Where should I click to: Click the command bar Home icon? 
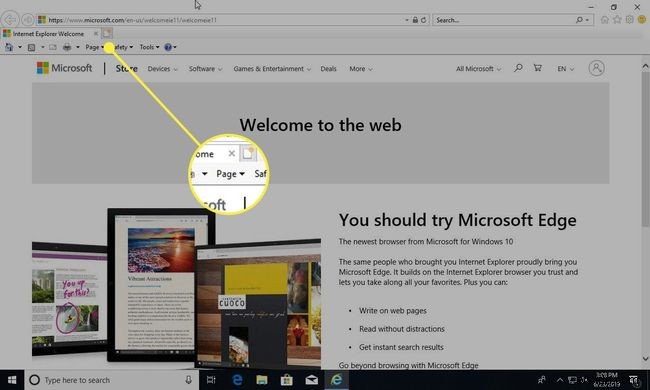tap(9, 47)
